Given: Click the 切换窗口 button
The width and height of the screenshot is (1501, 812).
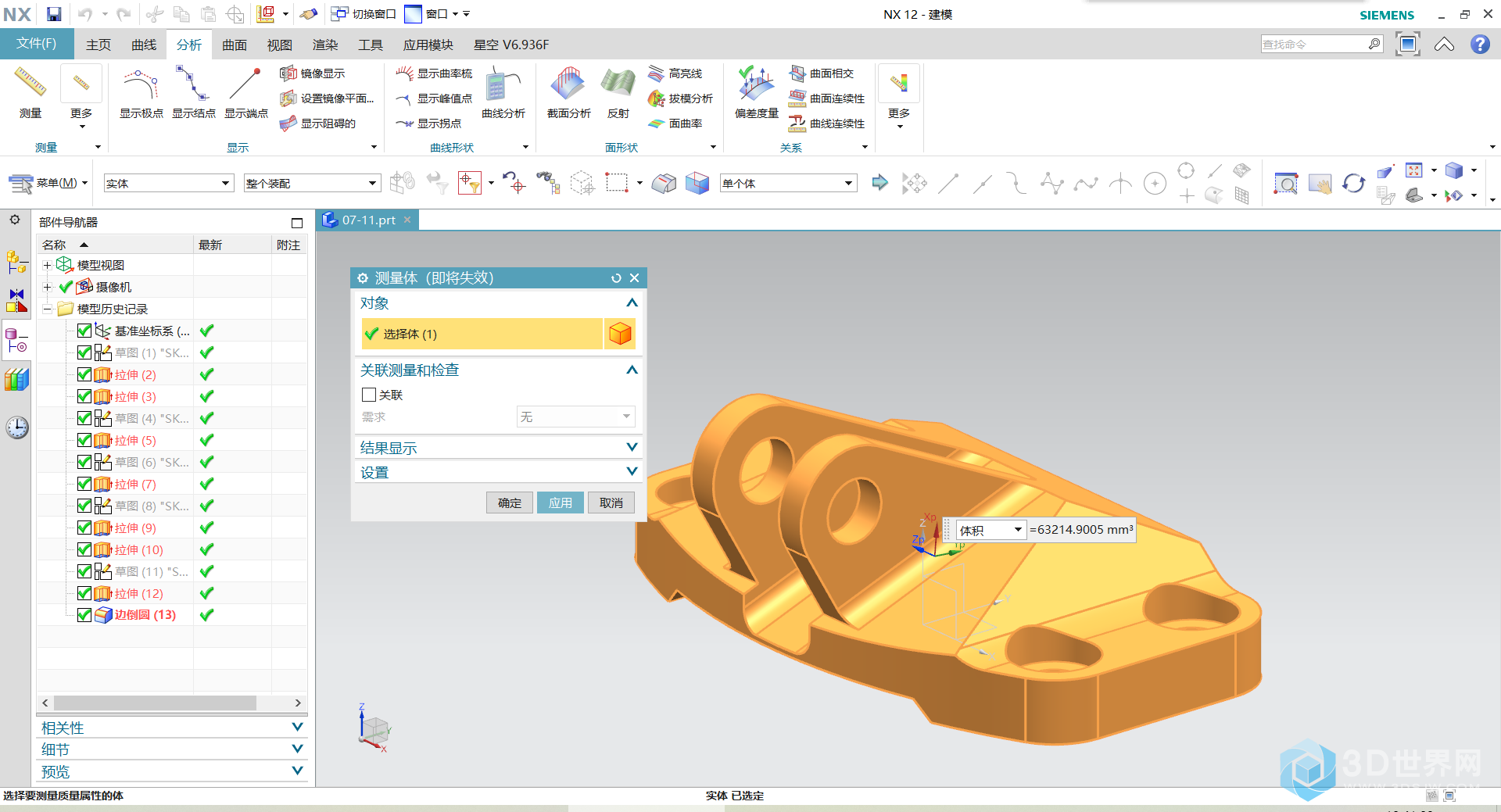Looking at the screenshot, I should point(364,14).
